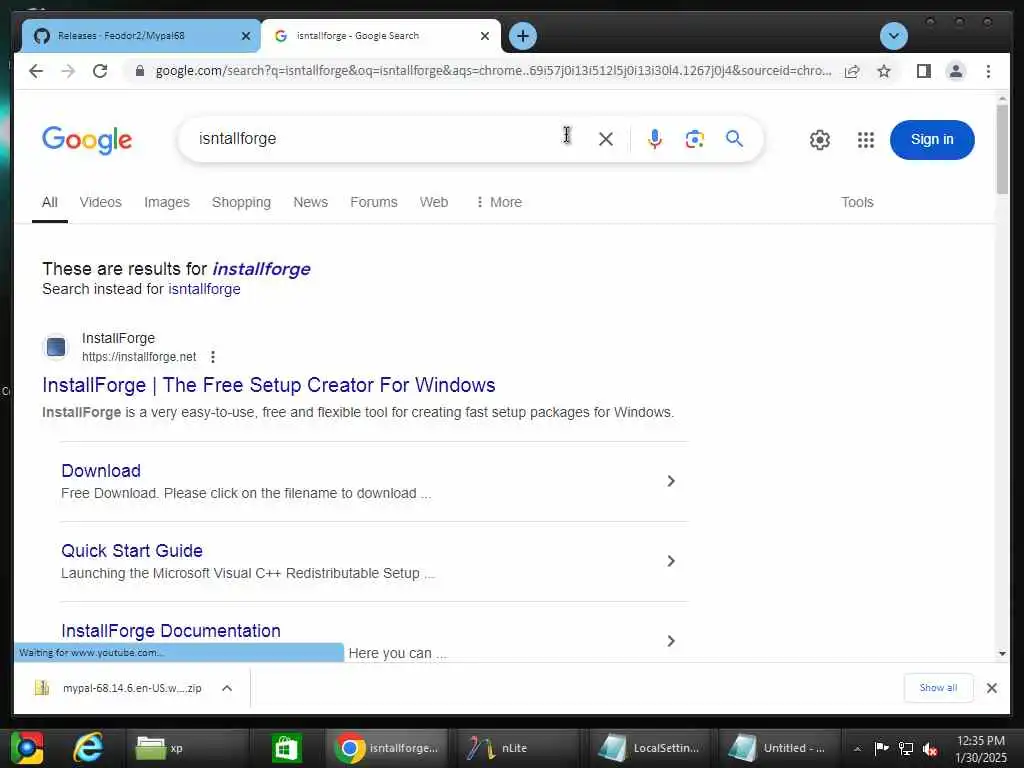Viewport: 1024px width, 768px height.
Task: Share this page from address bar
Action: coord(852,71)
